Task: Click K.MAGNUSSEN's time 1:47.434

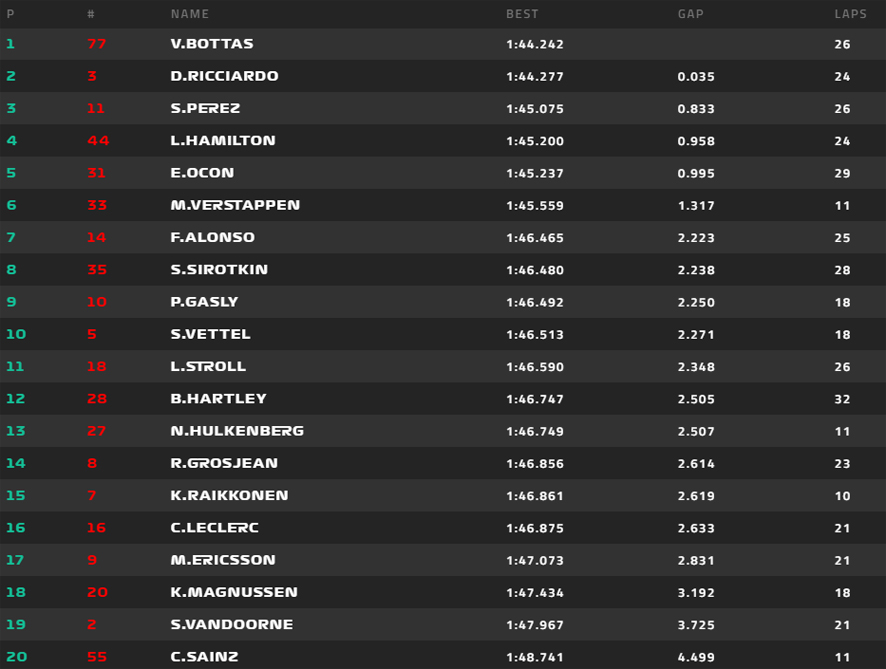Action: tap(535, 593)
